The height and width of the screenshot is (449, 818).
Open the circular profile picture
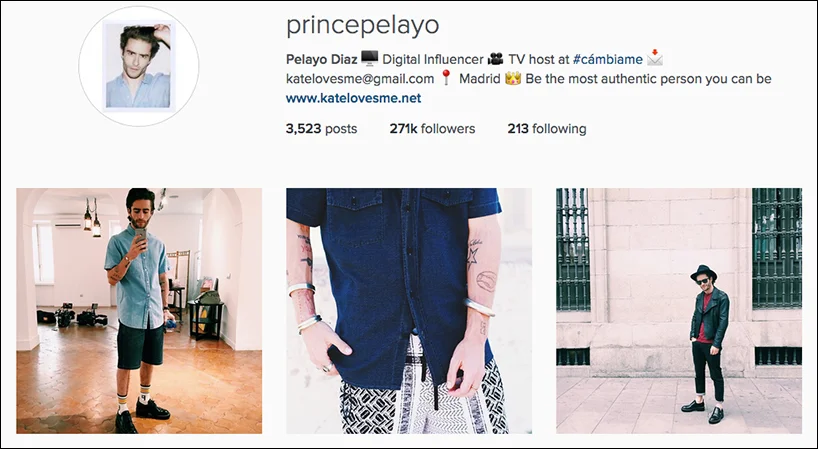pyautogui.click(x=139, y=66)
